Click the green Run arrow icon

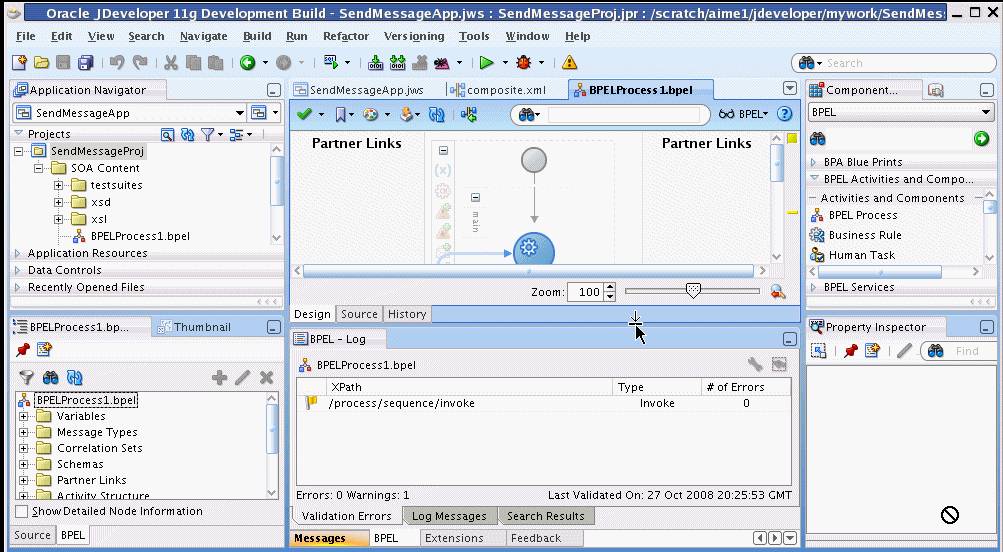click(x=486, y=63)
